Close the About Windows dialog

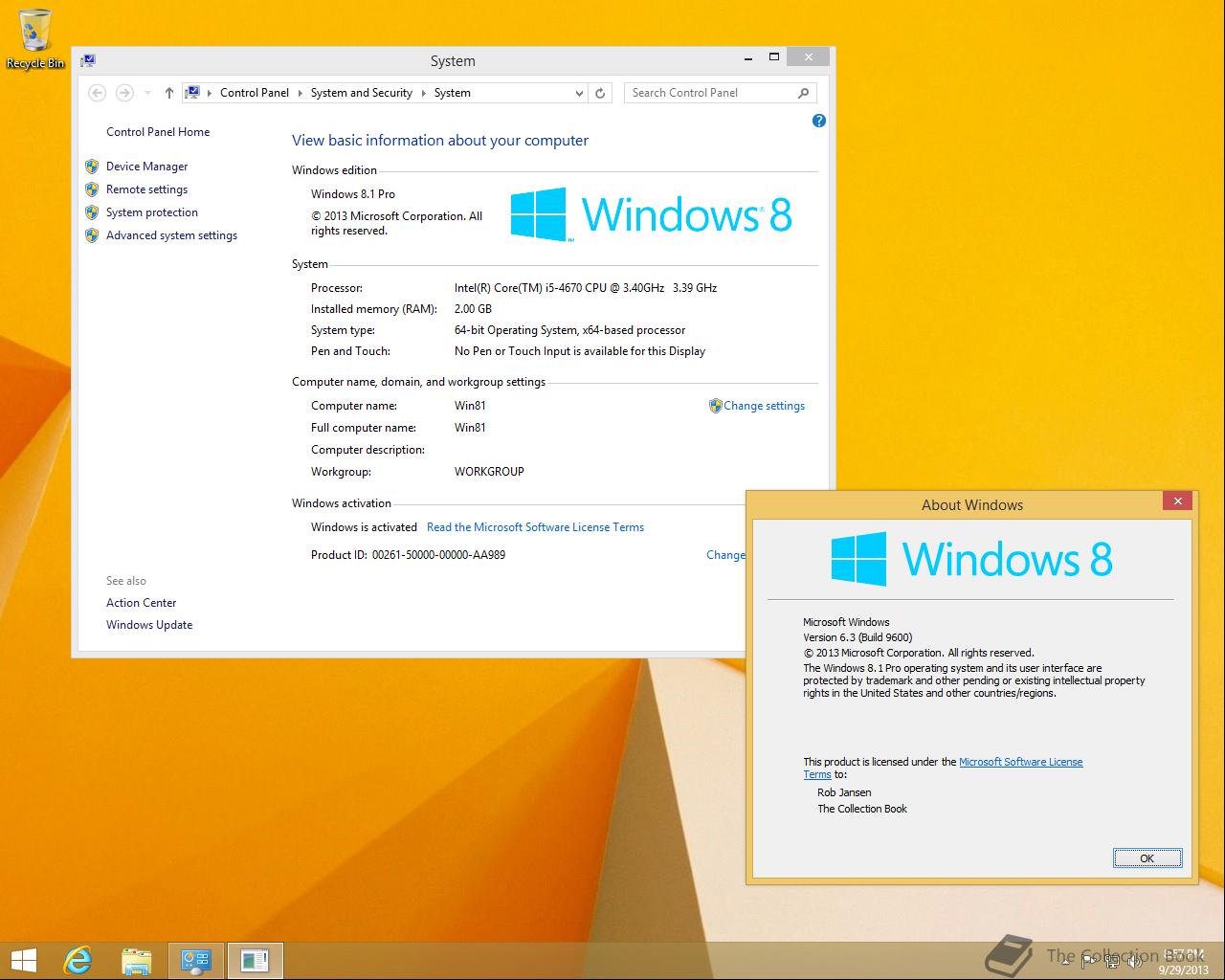pyautogui.click(x=1178, y=501)
